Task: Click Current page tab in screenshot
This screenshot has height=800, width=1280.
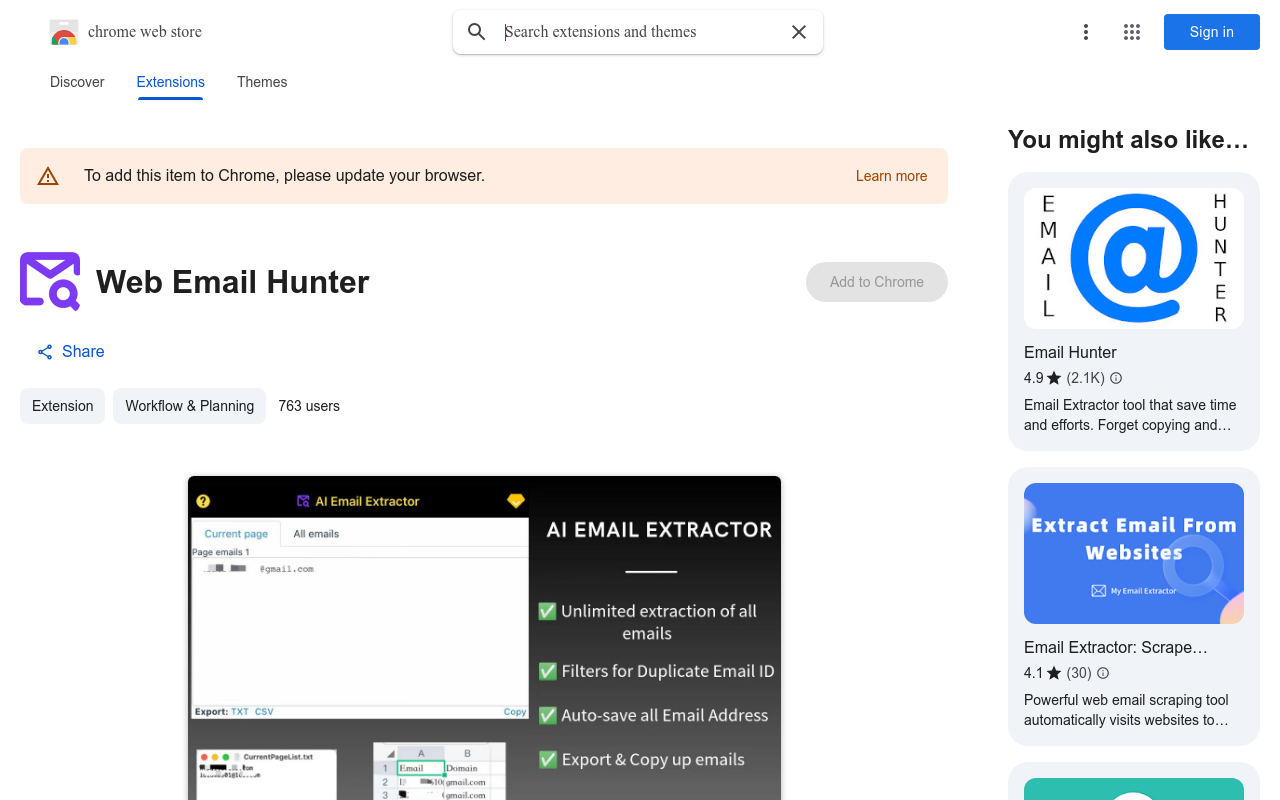Action: click(236, 534)
